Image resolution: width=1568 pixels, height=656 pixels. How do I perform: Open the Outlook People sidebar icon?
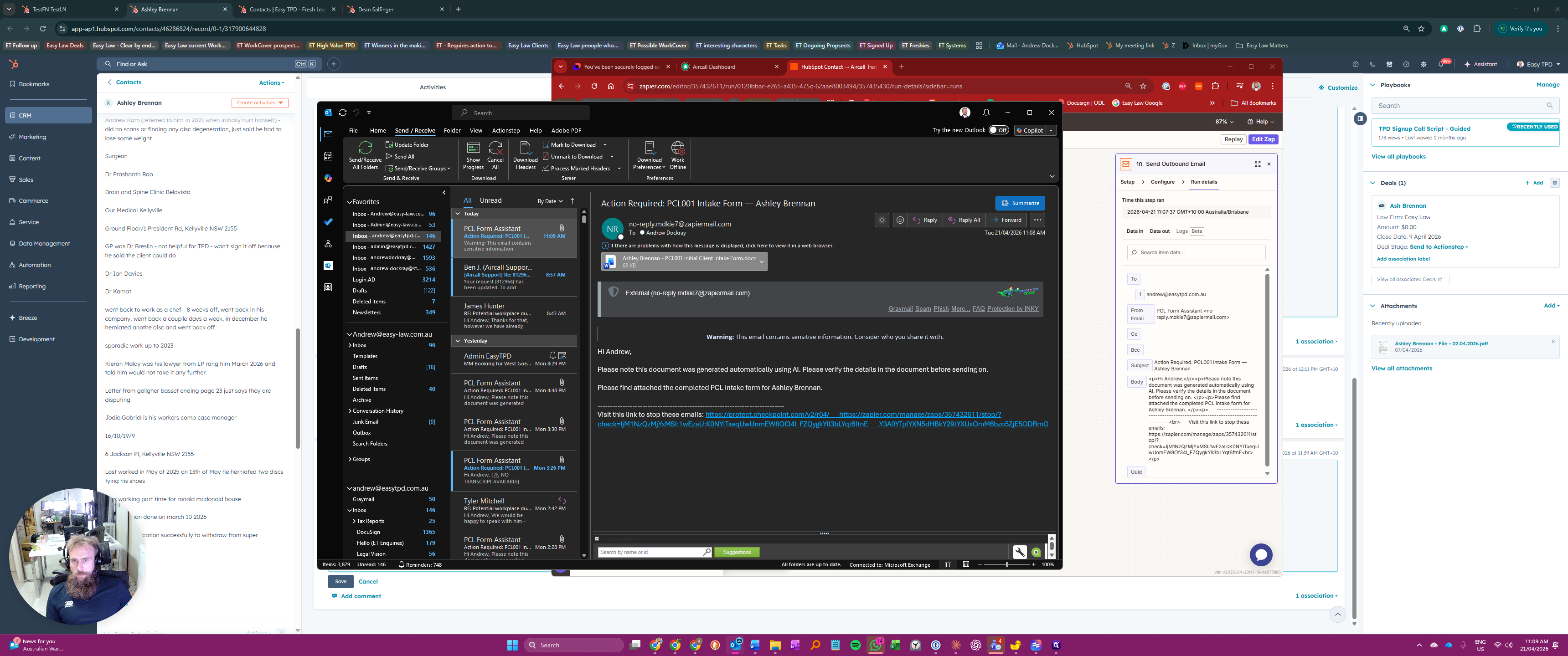pos(328,200)
